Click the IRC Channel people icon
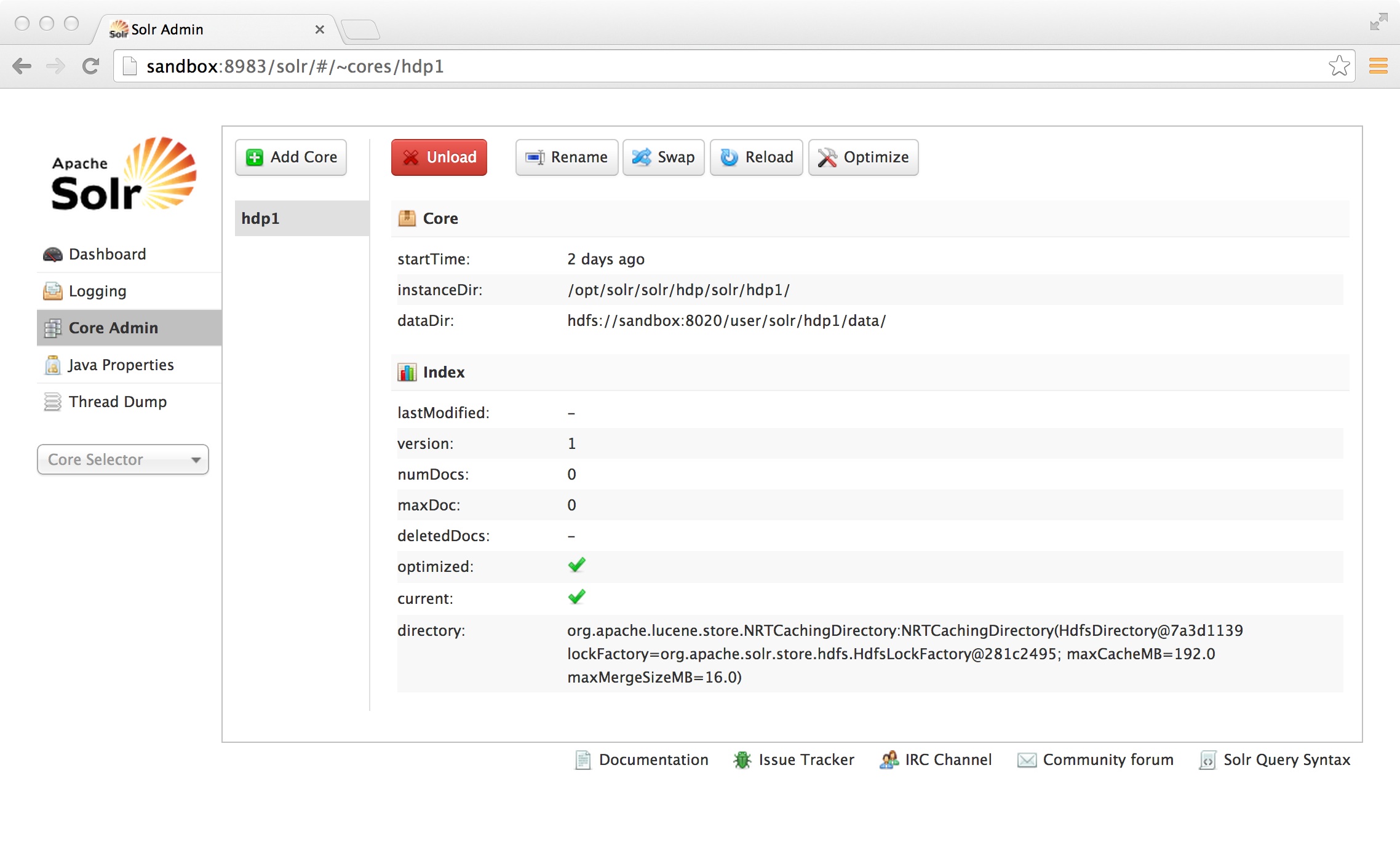This screenshot has width=1400, height=856. pos(889,760)
